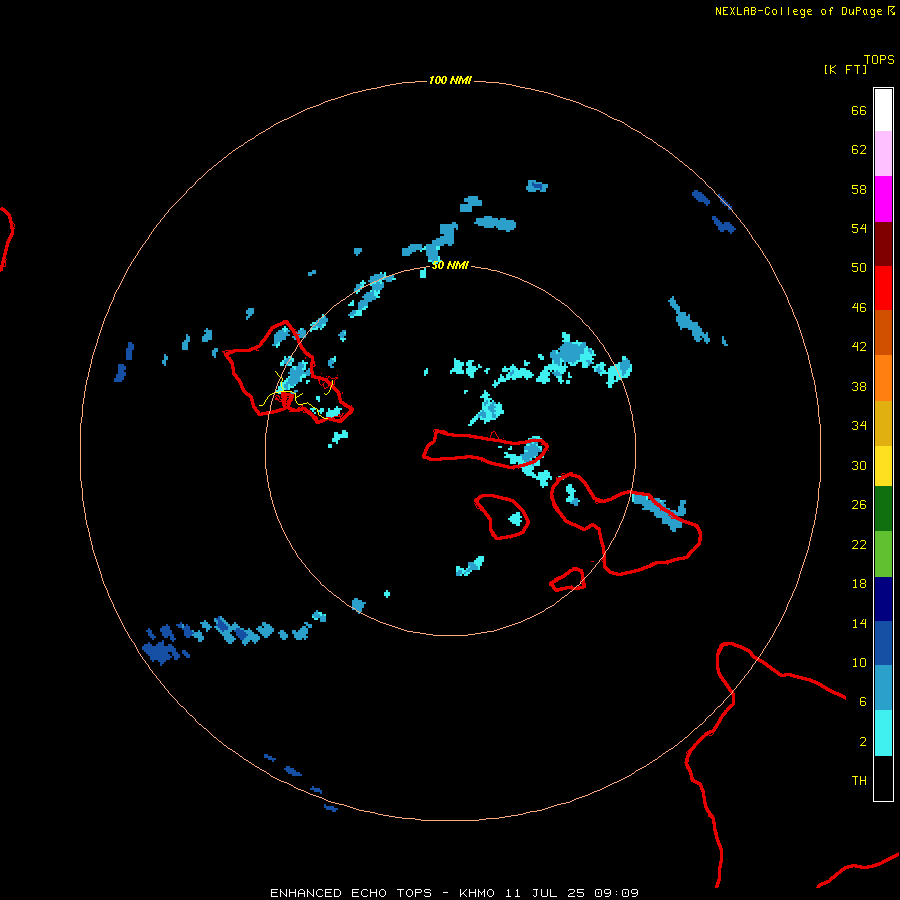Click the light pink legend swatch
Image resolution: width=900 pixels, height=900 pixels.
coord(883,153)
